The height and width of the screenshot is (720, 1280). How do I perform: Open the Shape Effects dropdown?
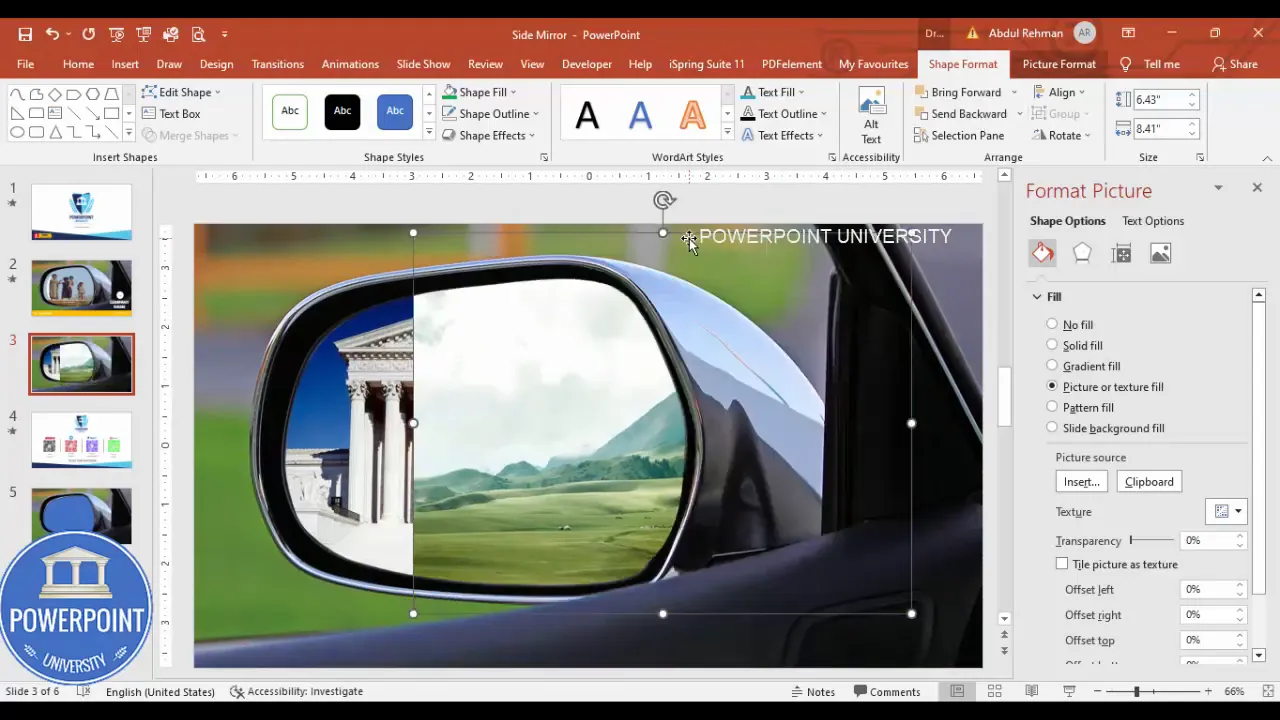pyautogui.click(x=532, y=135)
